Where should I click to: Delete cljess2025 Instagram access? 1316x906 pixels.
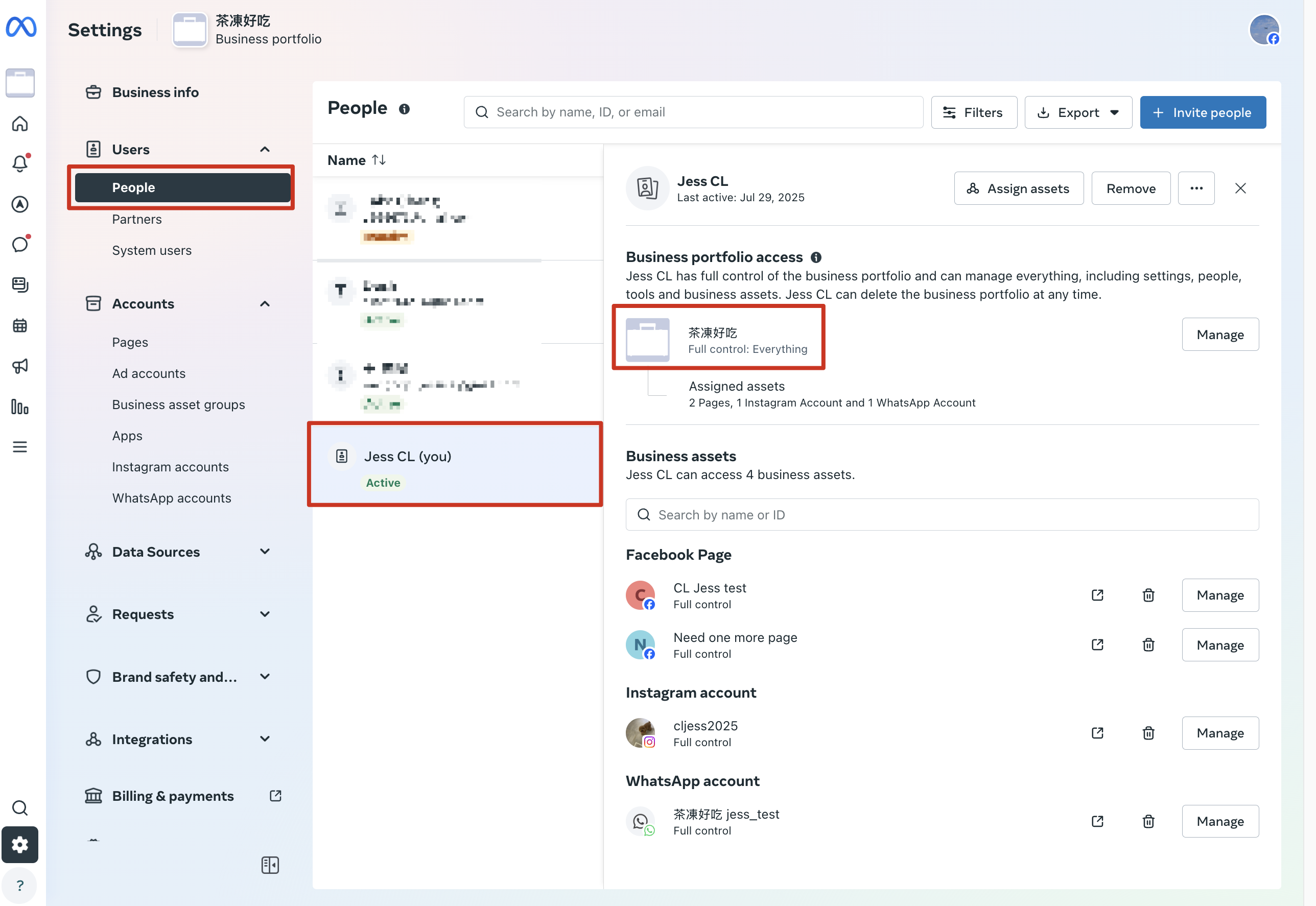pyautogui.click(x=1148, y=733)
